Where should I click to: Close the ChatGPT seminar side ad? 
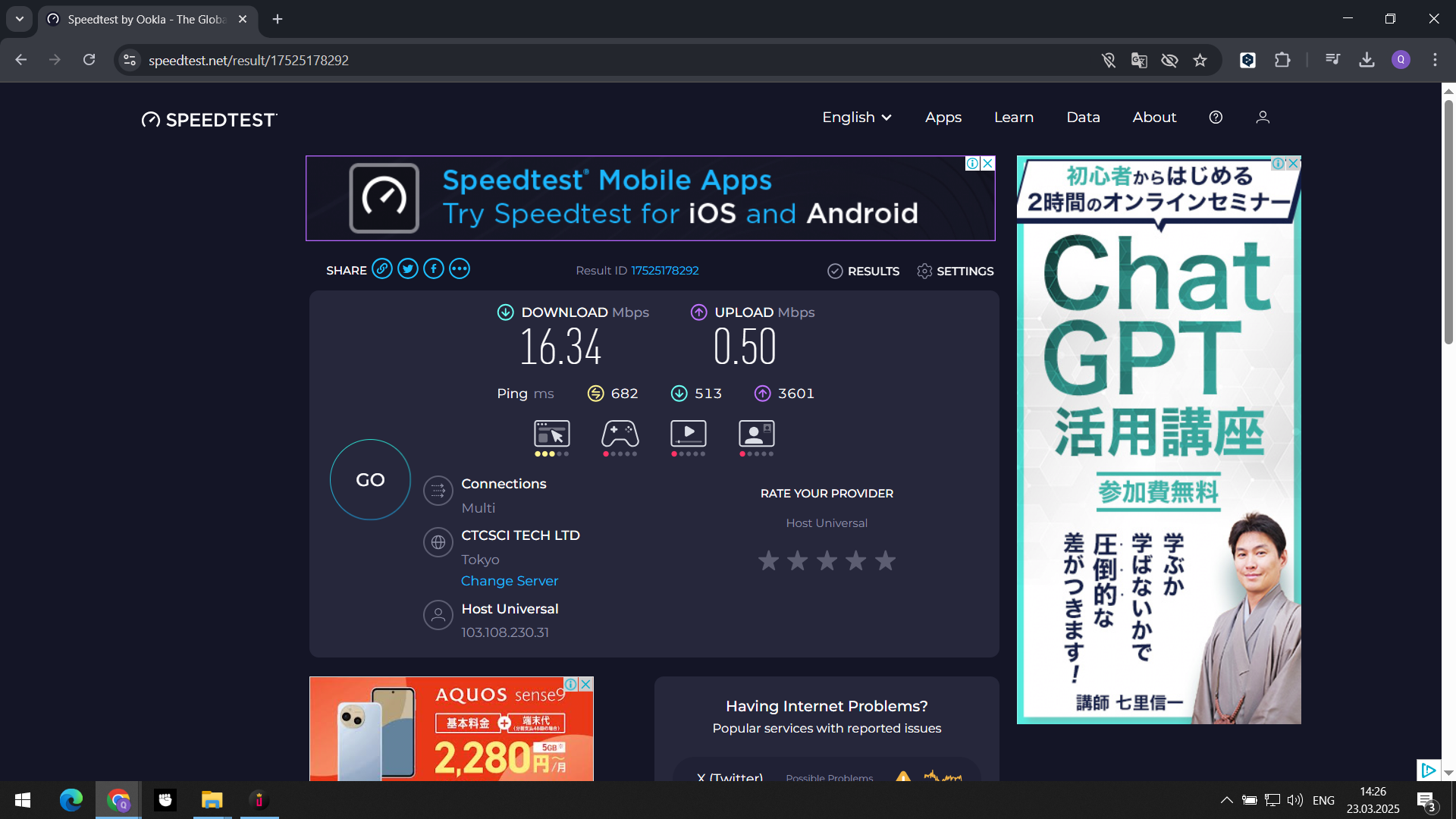point(1294,164)
